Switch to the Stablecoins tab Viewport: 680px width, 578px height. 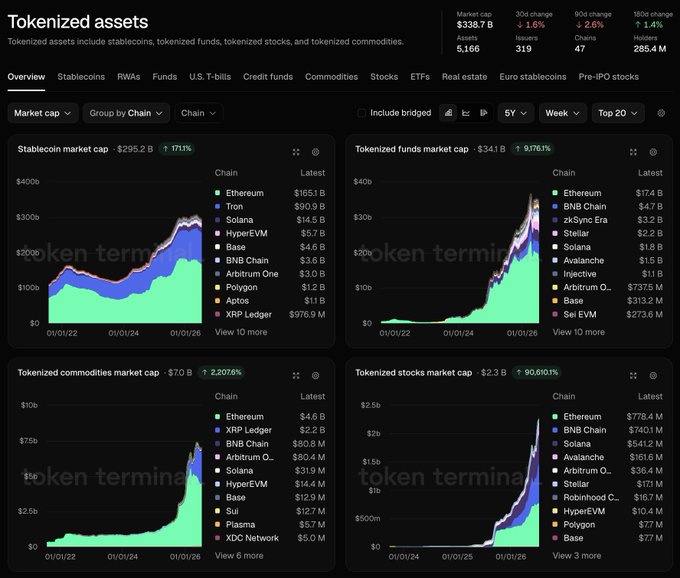[81, 77]
